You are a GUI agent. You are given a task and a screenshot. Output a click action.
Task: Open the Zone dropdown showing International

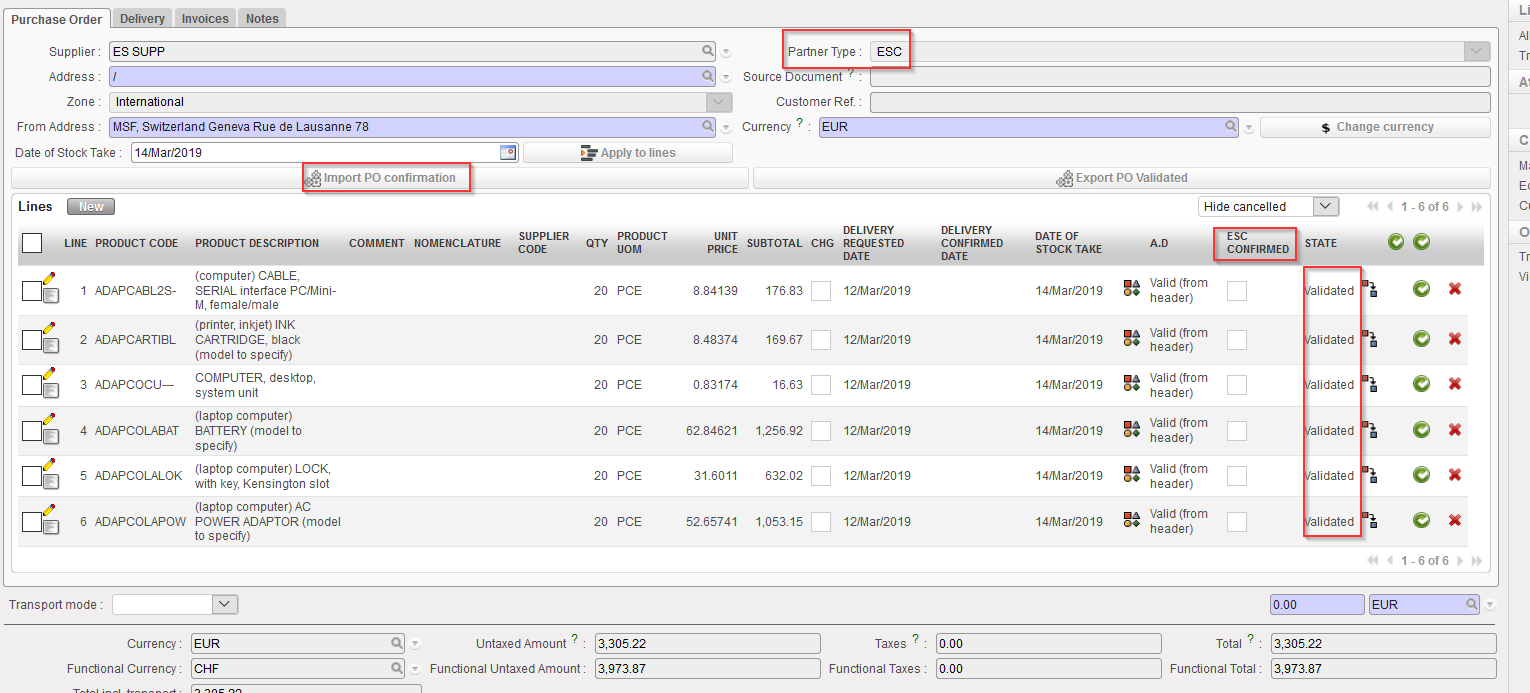pyautogui.click(x=719, y=102)
